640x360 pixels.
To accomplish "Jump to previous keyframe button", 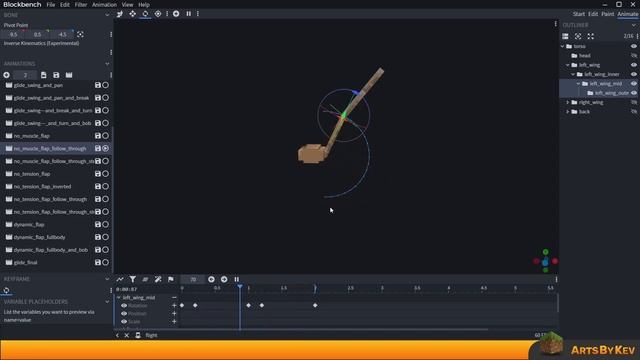I will coord(211,280).
